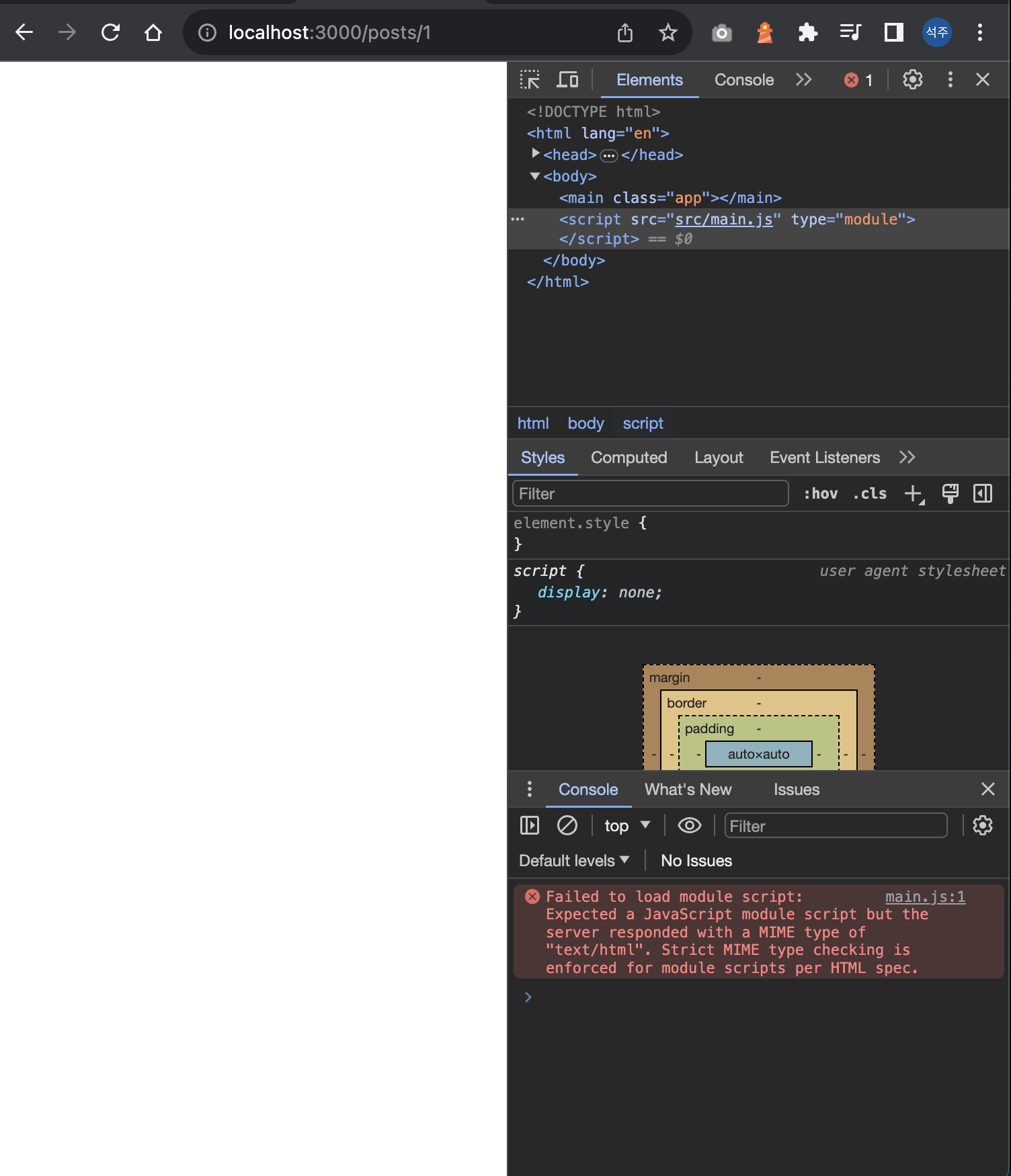Go back to the previous page

click(24, 32)
